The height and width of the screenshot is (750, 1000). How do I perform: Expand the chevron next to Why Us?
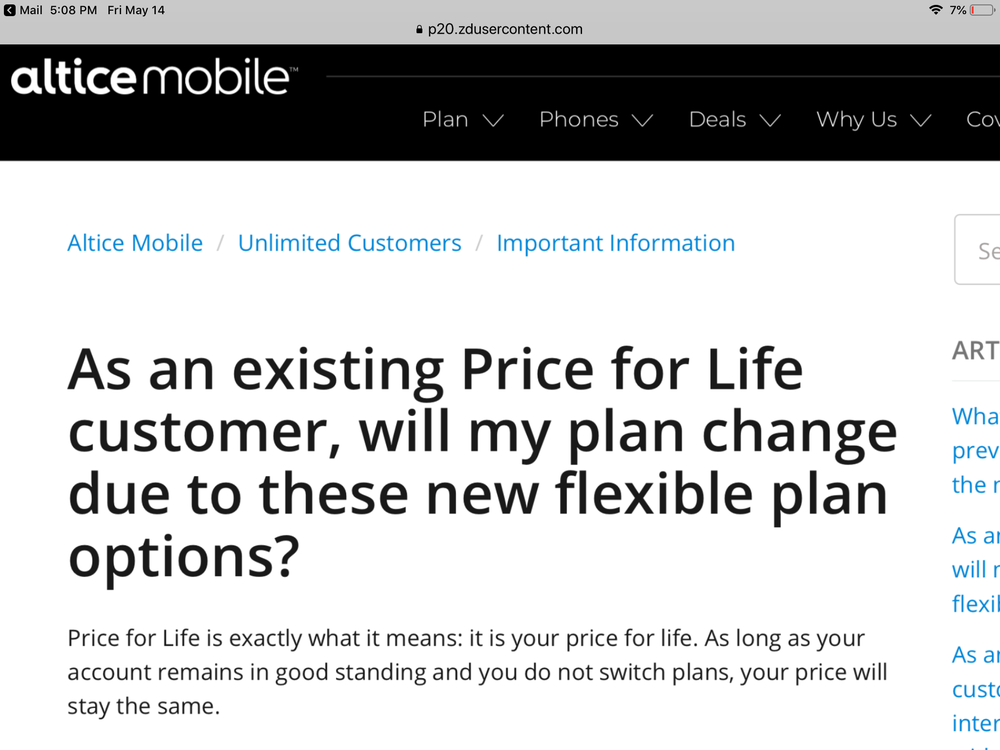coord(921,121)
